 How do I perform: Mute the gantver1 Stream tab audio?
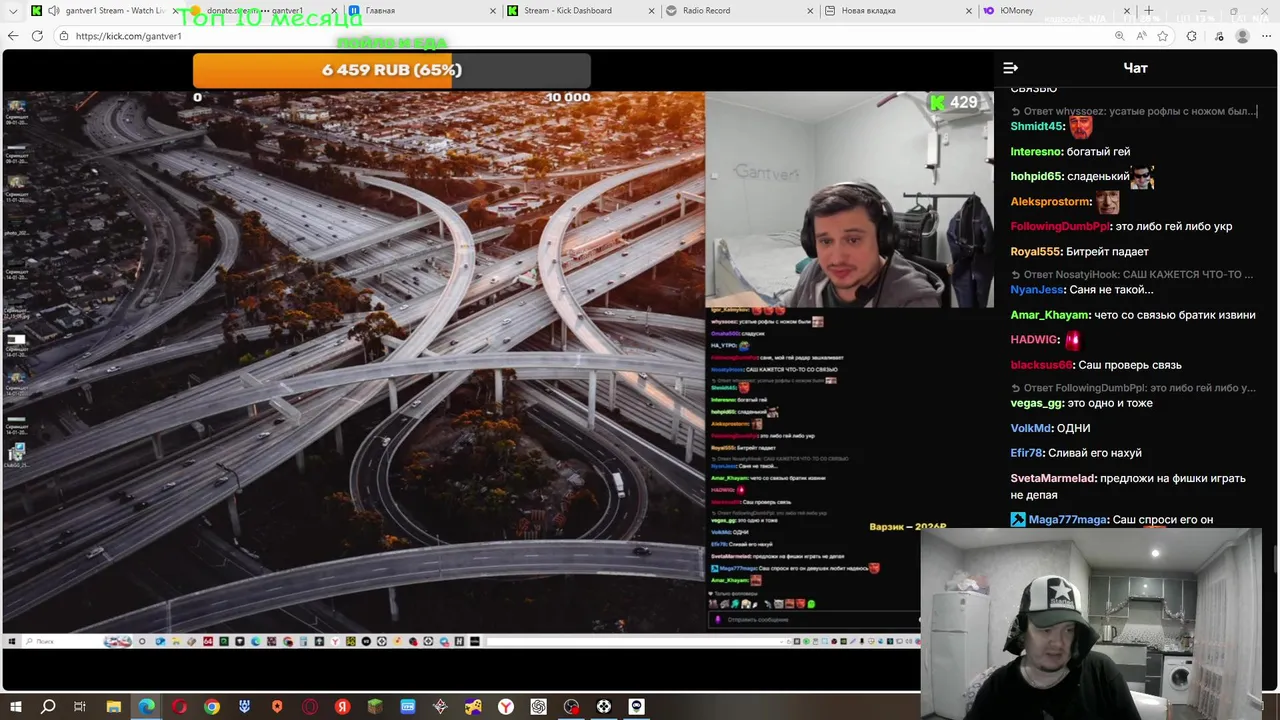click(53, 11)
